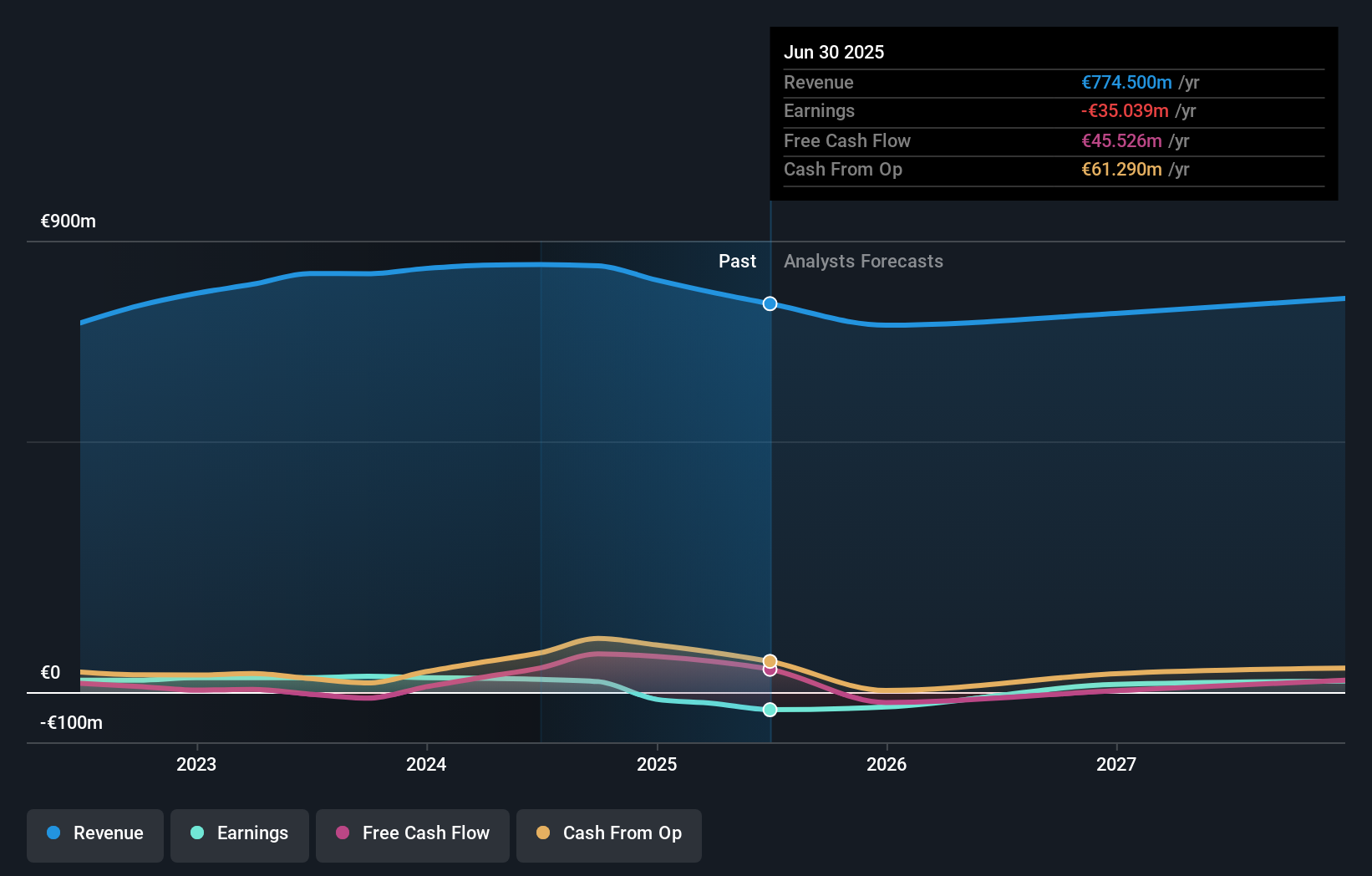Click the Free Cash Flow legend button
Screen dimensions: 1372x876
[412, 833]
